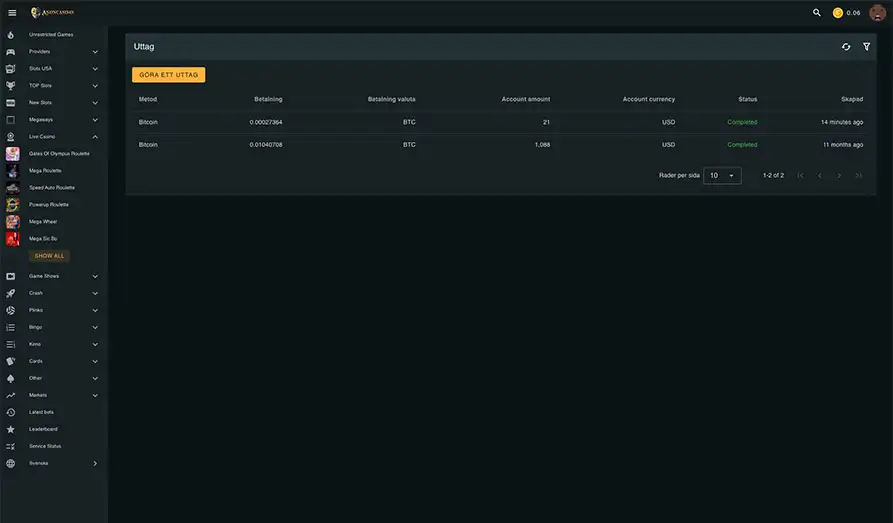The height and width of the screenshot is (523, 893).
Task: Select the 0.00027364 Bitcoin withdrawal amount
Action: 266,122
